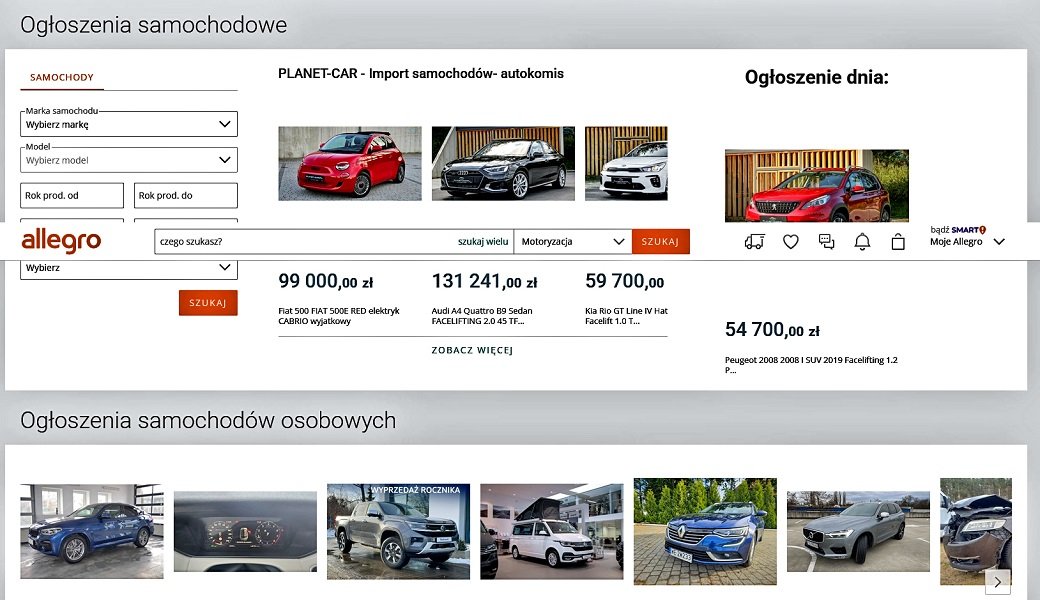
Task: Open the shopping cart bag icon
Action: coord(898,242)
